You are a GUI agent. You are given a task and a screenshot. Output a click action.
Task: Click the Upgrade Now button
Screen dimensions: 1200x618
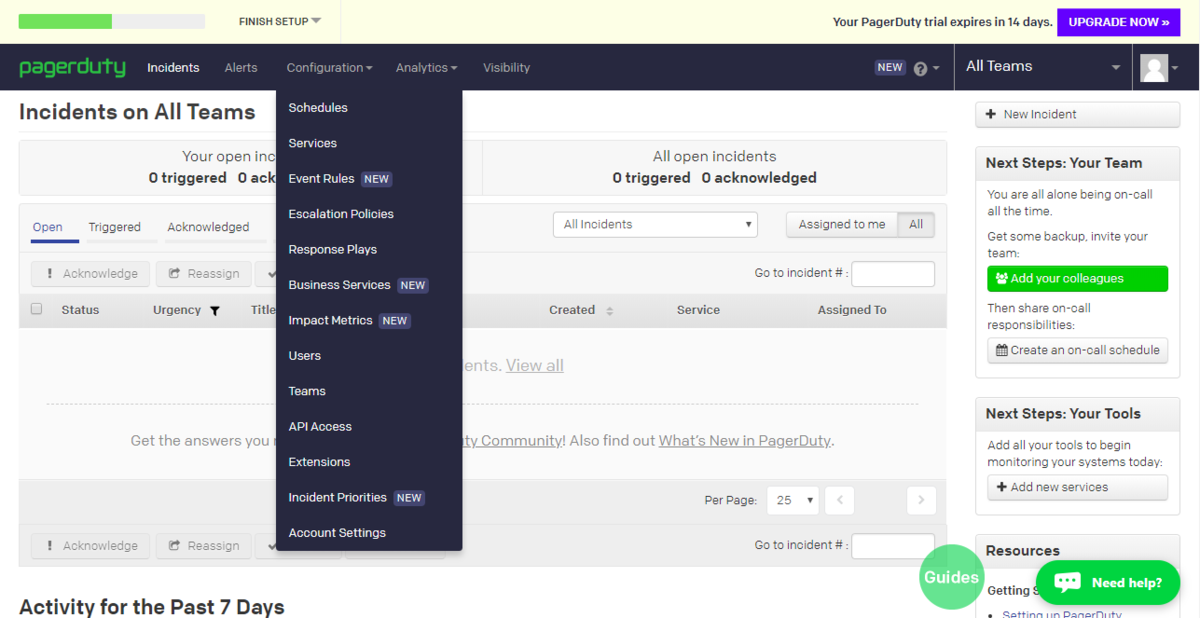[x=1119, y=21]
